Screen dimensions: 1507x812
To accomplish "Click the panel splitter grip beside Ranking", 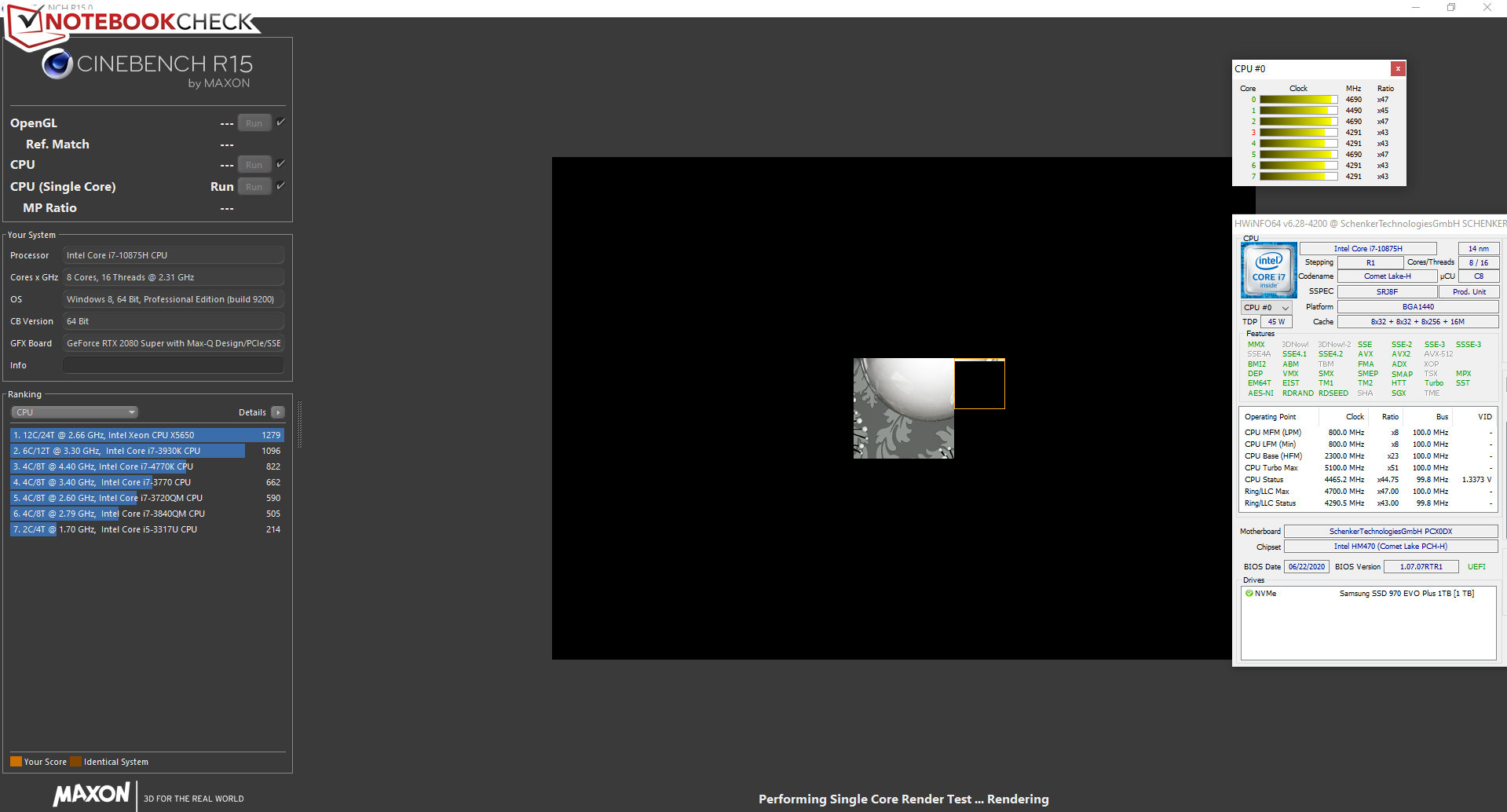I will (299, 424).
